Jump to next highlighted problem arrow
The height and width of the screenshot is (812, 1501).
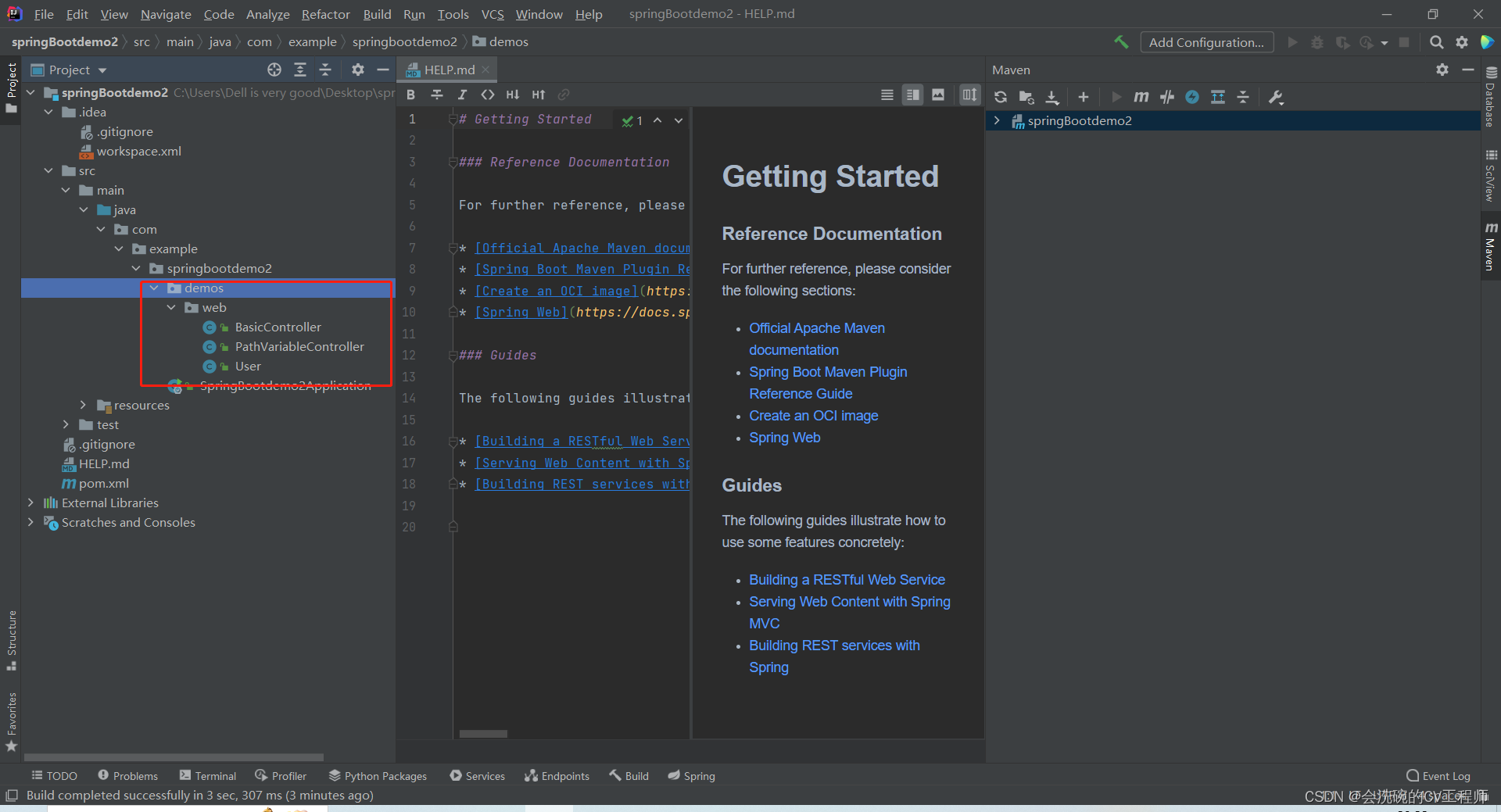tap(679, 120)
